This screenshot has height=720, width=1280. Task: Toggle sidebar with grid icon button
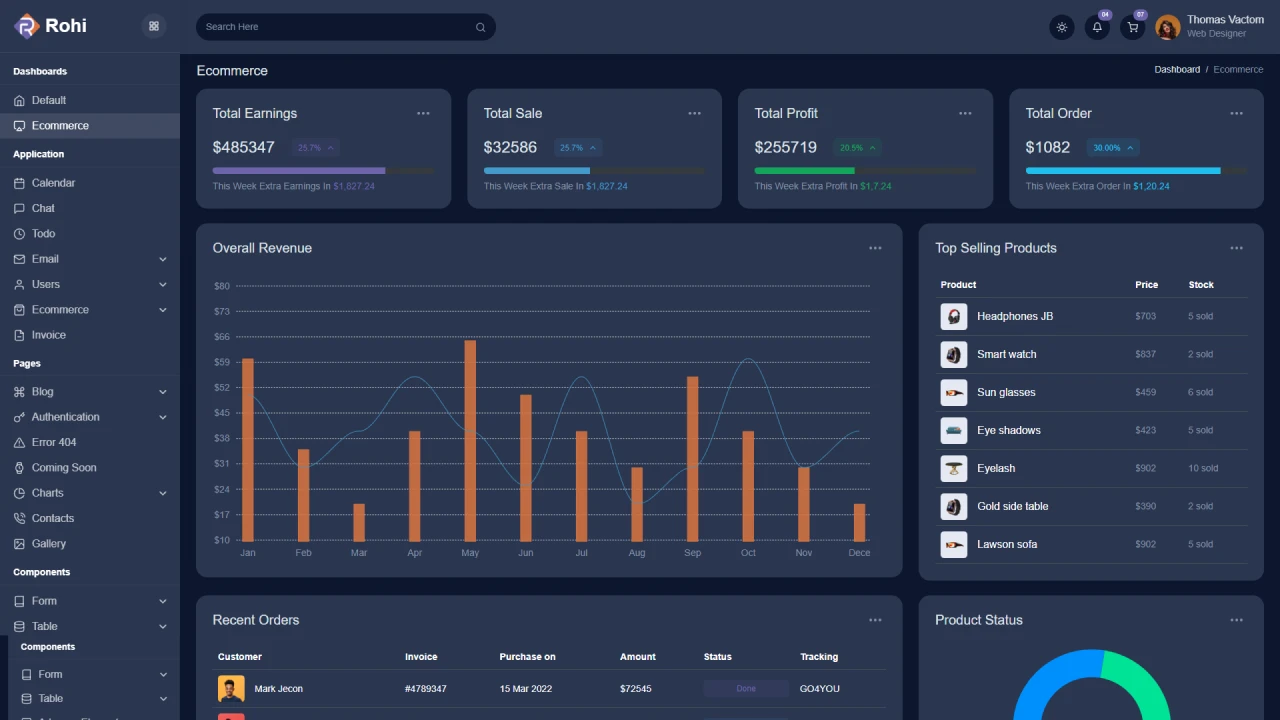click(154, 26)
